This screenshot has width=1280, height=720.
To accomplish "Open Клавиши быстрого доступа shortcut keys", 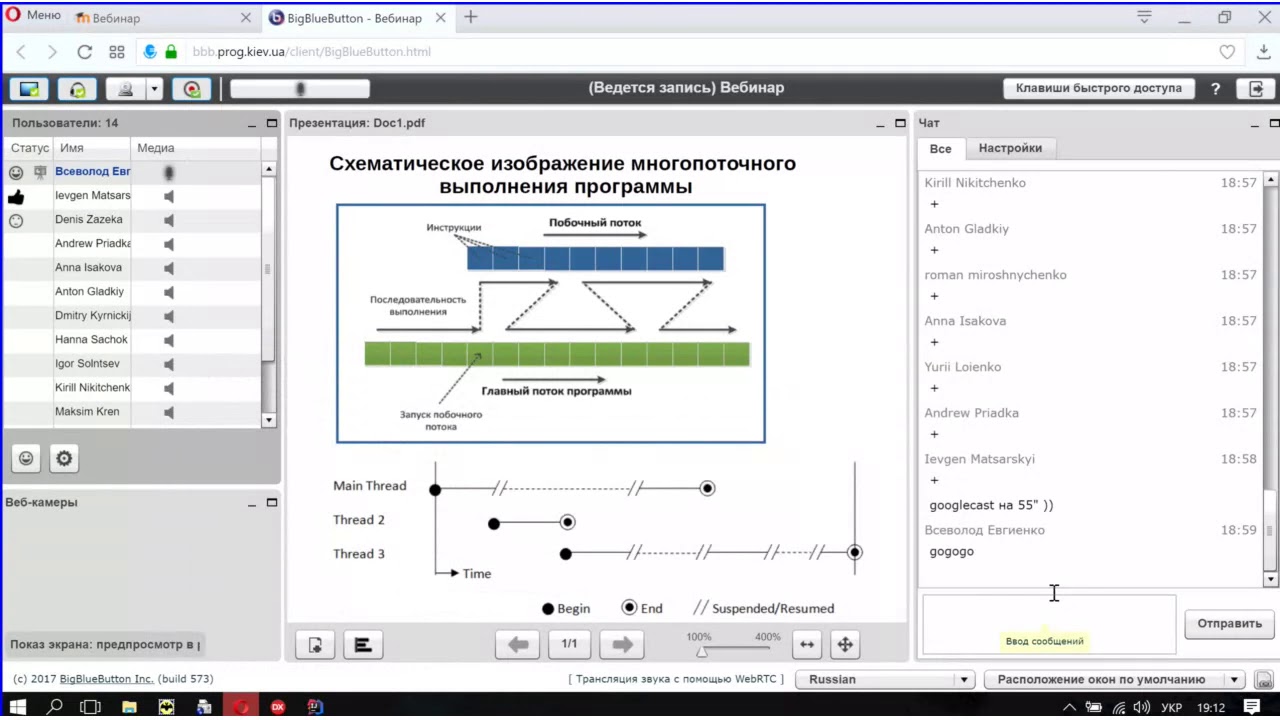I will [1098, 88].
